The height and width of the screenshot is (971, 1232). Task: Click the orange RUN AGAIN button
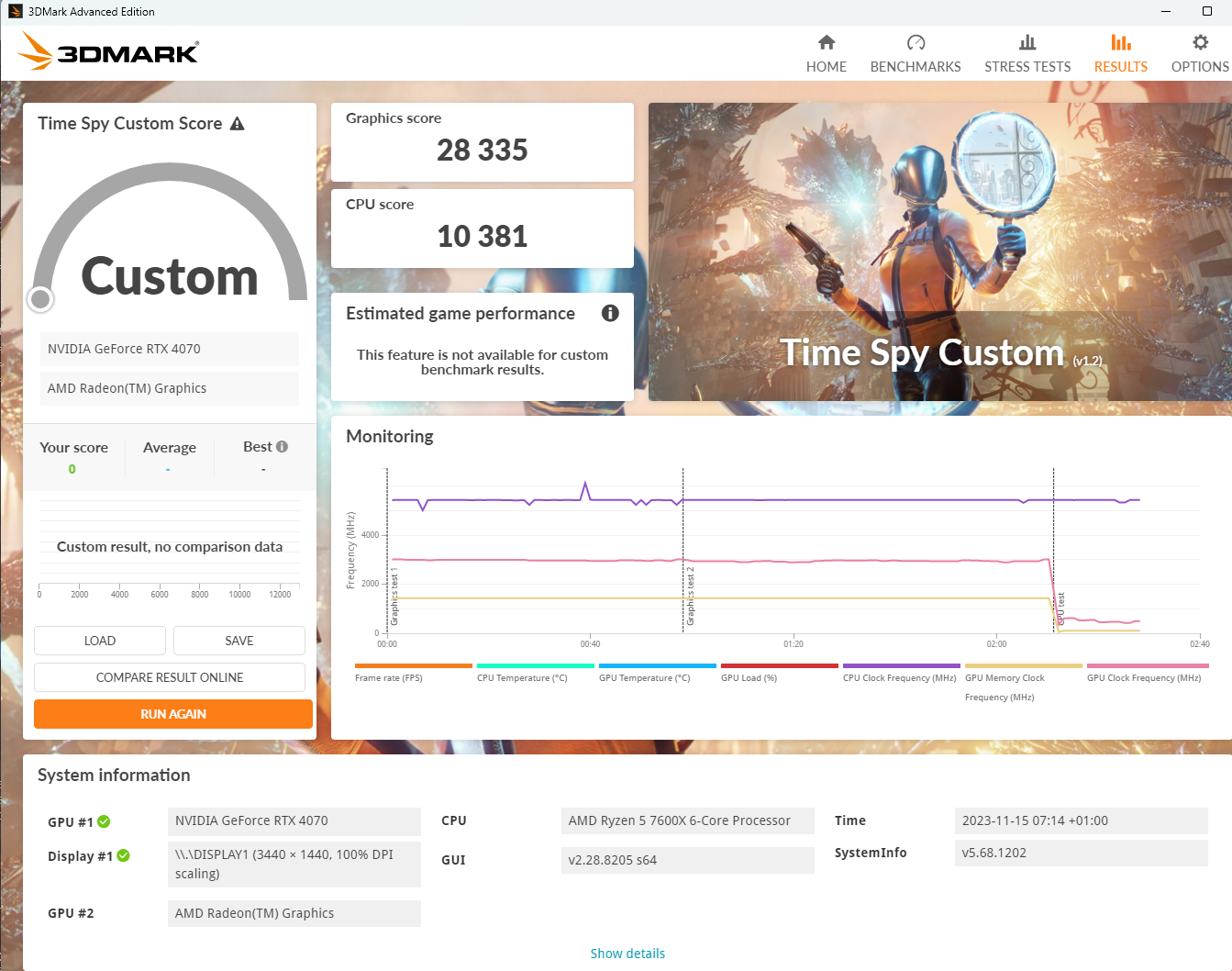pos(173,714)
